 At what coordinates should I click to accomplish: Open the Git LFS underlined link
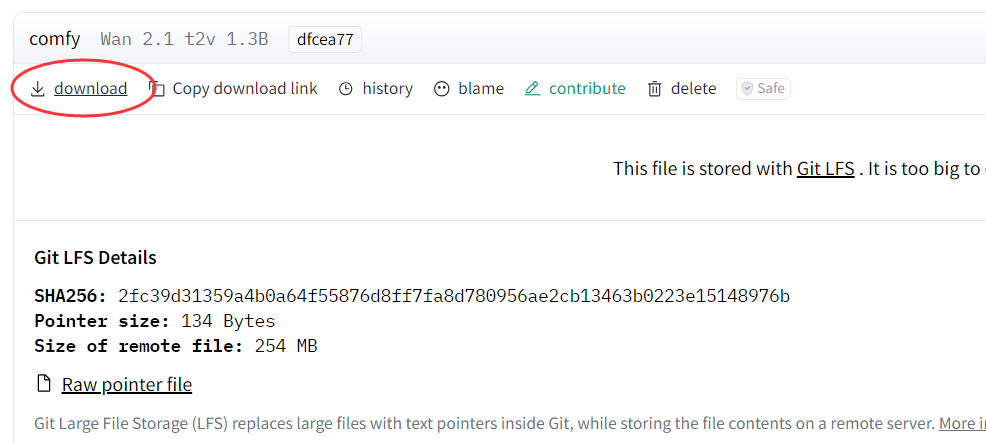826,169
